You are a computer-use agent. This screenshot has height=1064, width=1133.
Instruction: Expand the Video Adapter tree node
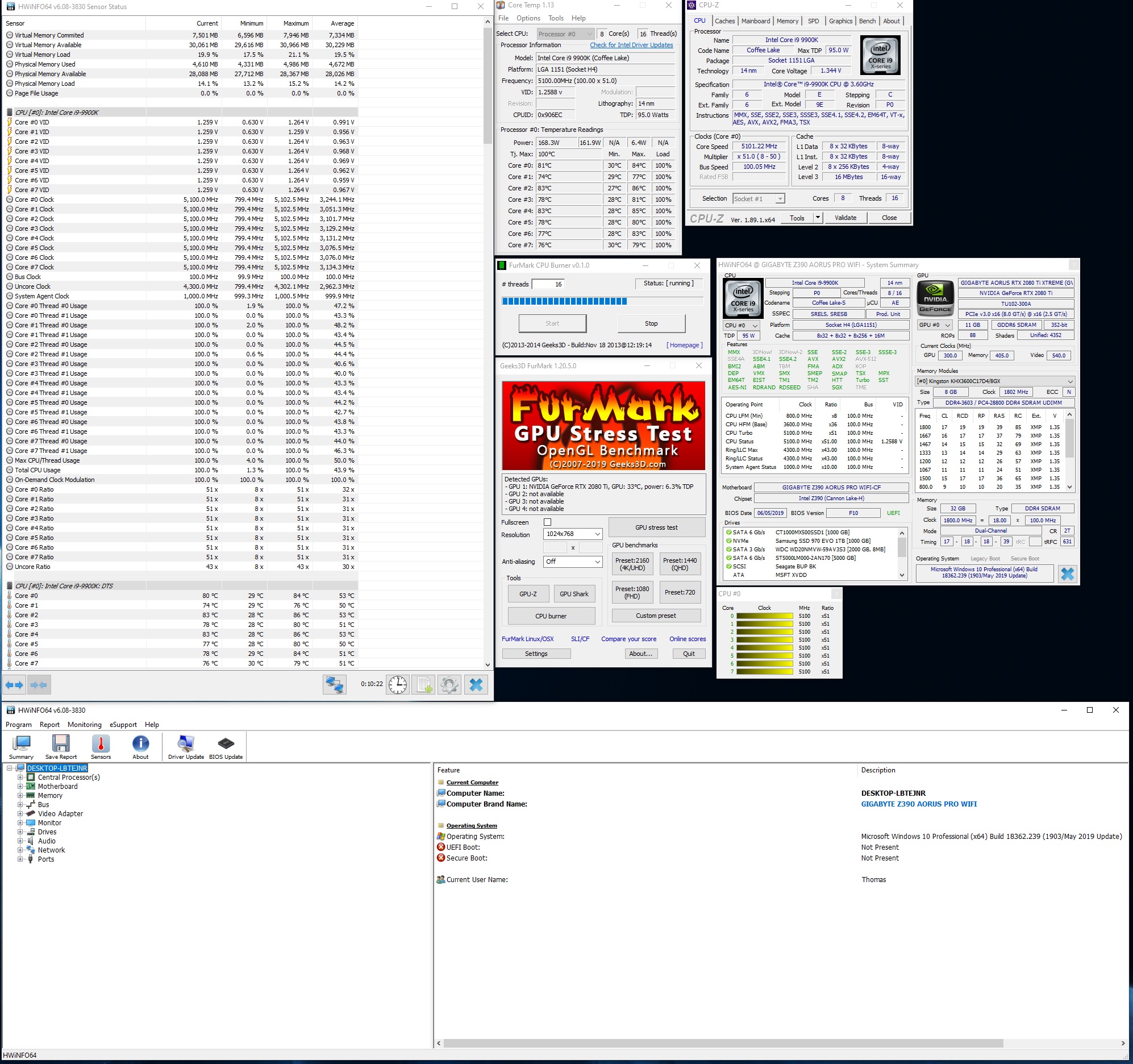click(20, 814)
